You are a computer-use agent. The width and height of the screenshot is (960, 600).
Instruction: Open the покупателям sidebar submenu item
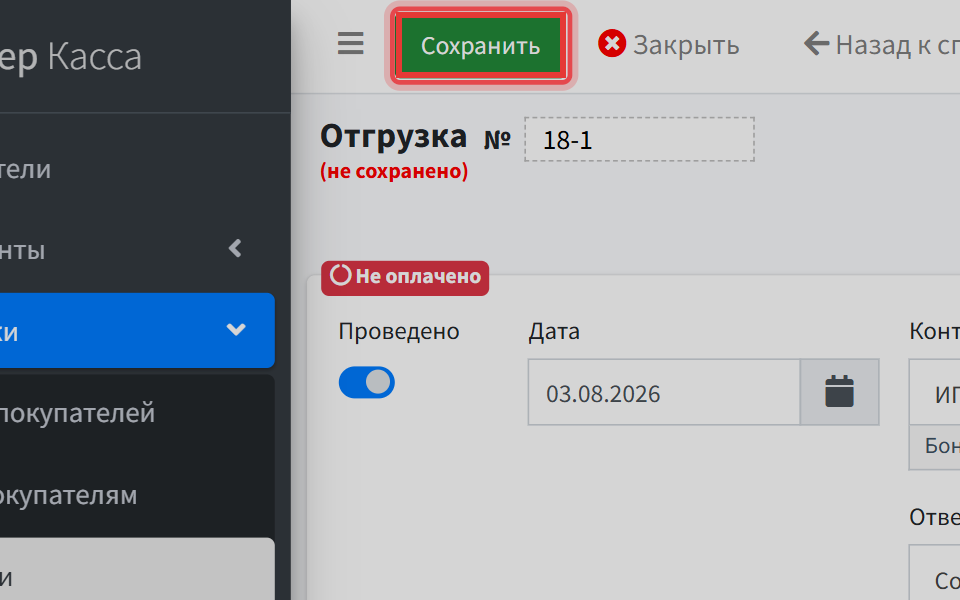click(x=137, y=495)
